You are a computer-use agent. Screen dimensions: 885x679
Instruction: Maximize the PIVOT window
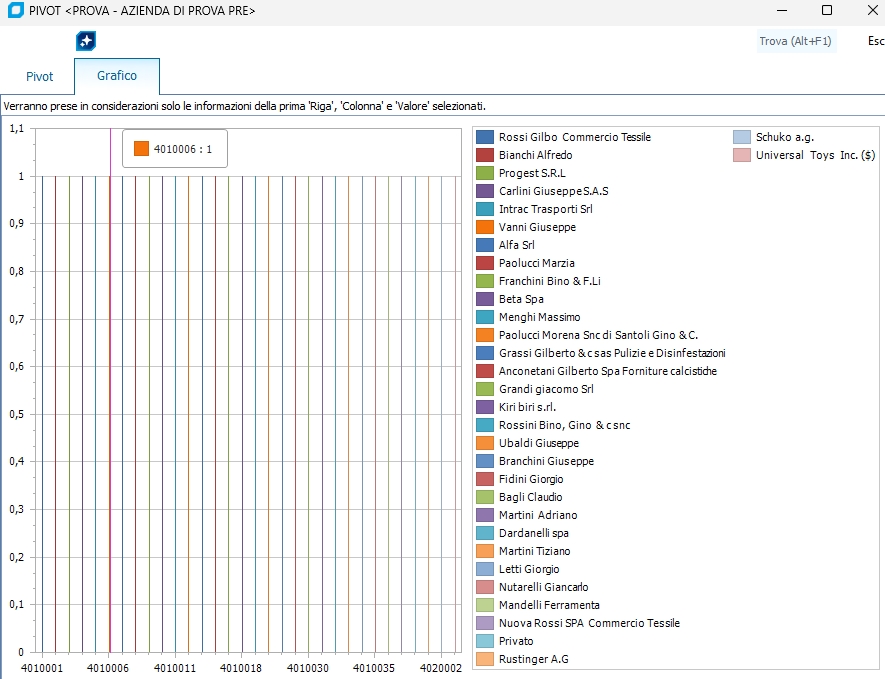[x=826, y=10]
